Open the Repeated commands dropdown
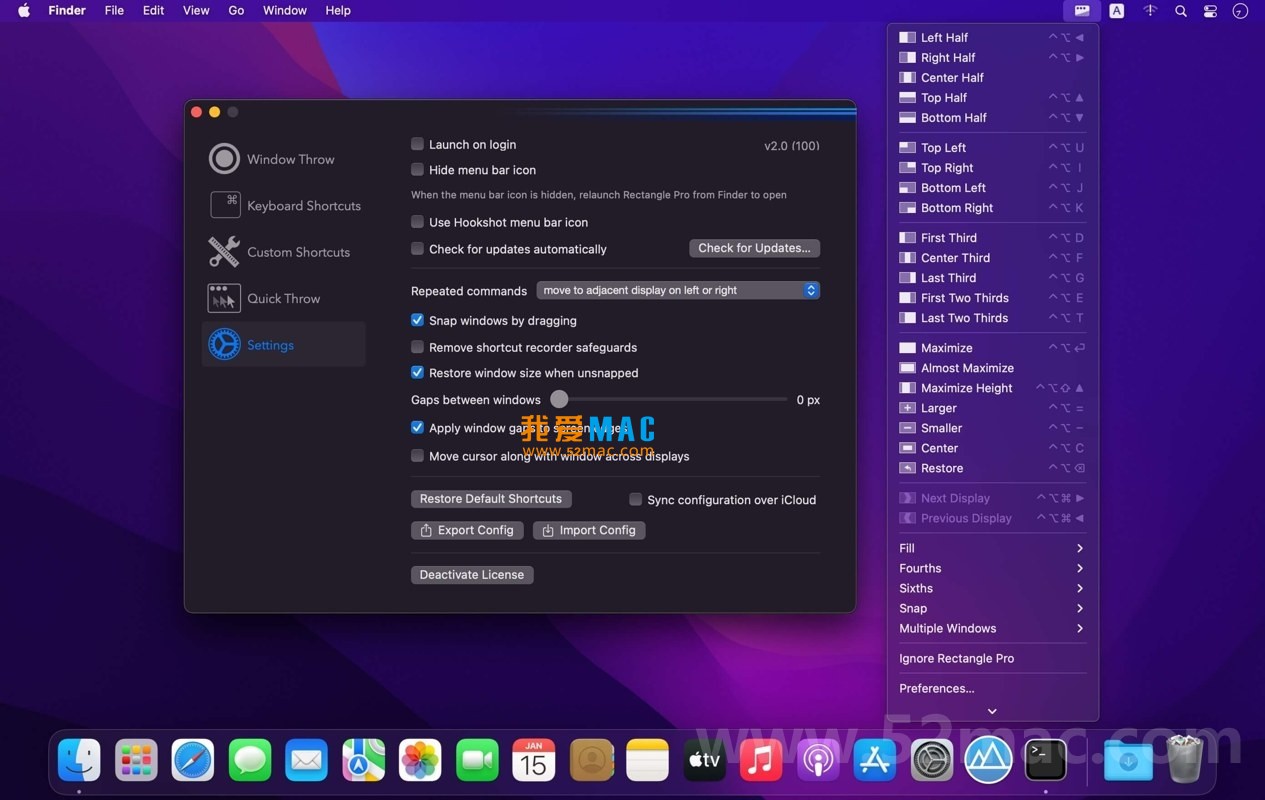 [x=678, y=290]
